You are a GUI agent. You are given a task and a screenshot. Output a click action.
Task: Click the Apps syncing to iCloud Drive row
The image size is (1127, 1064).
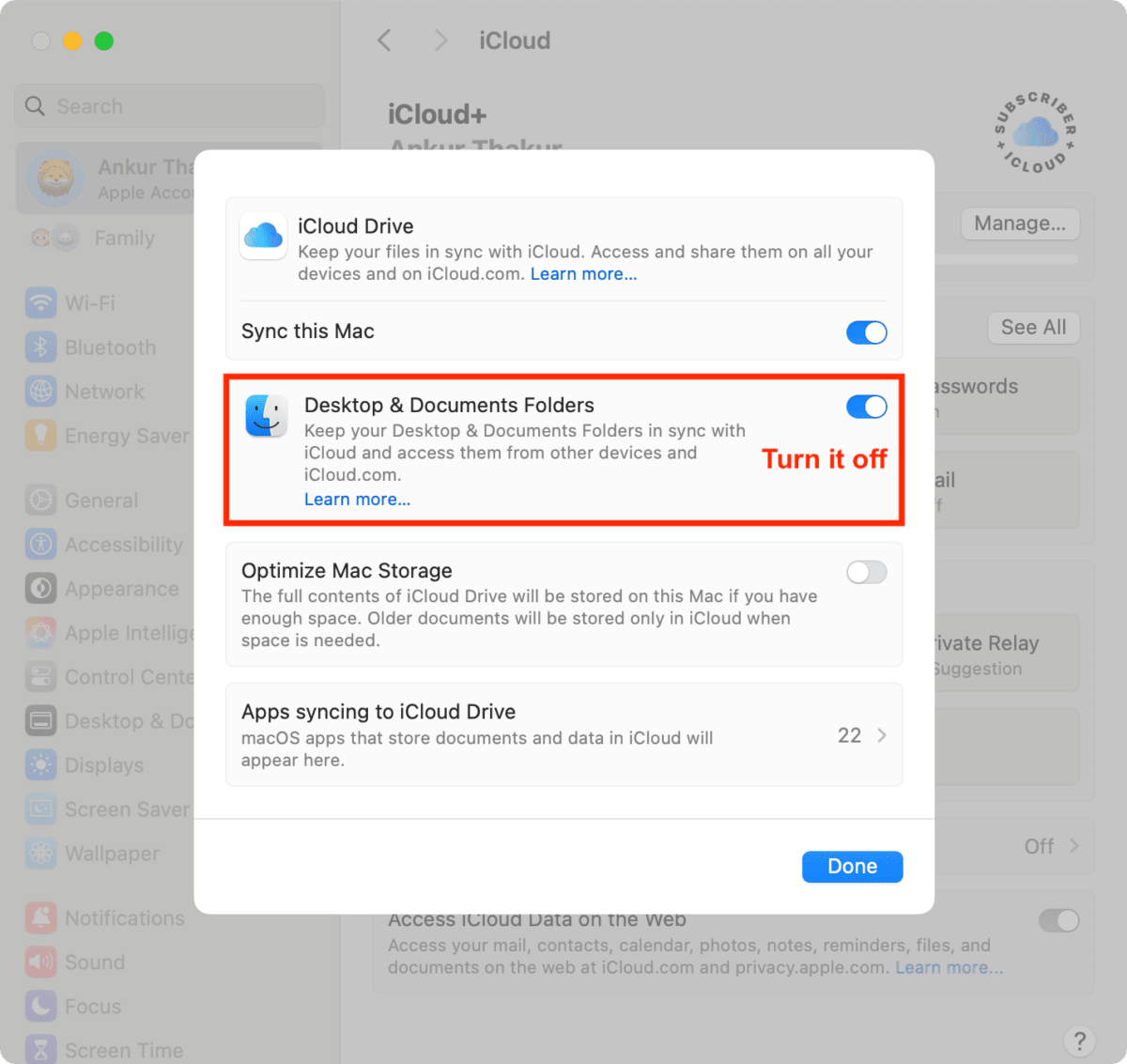pyautogui.click(x=563, y=734)
